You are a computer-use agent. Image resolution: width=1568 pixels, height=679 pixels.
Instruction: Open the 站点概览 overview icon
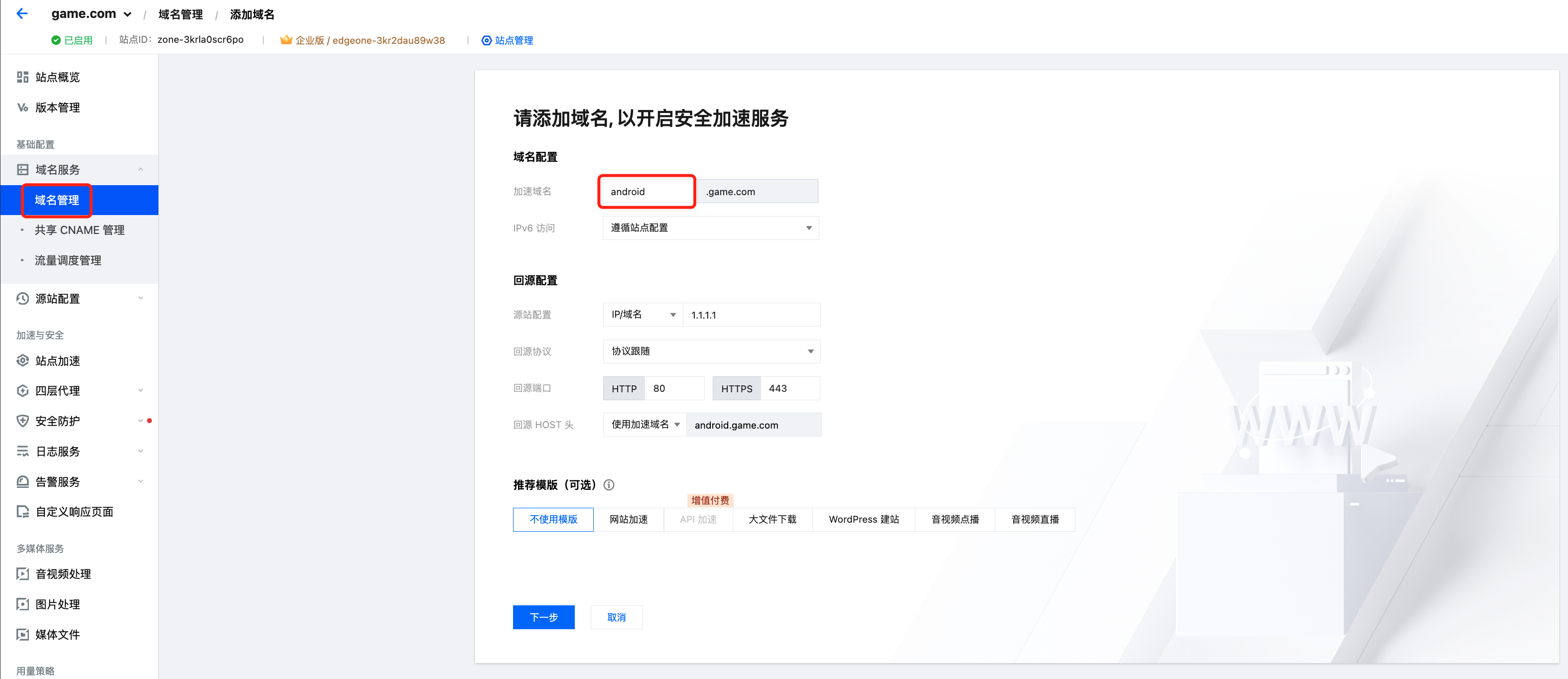pyautogui.click(x=22, y=77)
